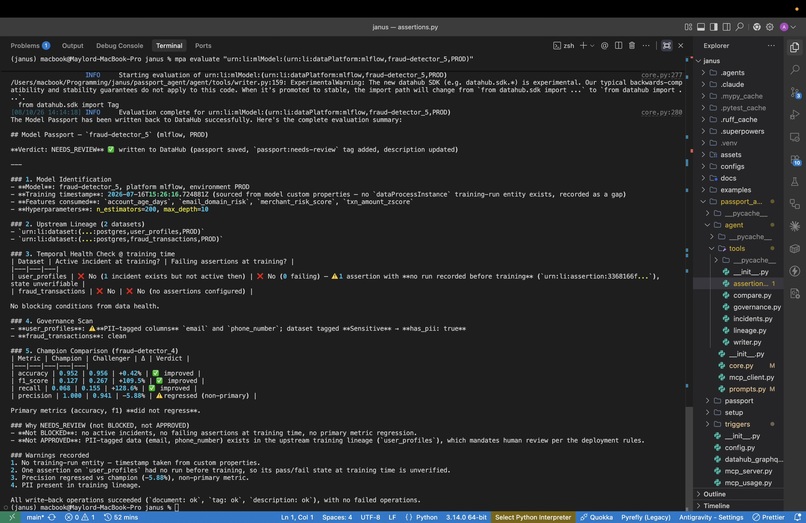Split the terminal using the split icon

(618, 45)
